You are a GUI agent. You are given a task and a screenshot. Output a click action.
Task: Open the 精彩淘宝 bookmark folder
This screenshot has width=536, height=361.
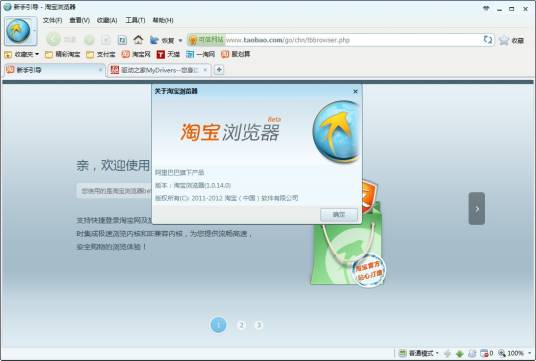click(63, 54)
